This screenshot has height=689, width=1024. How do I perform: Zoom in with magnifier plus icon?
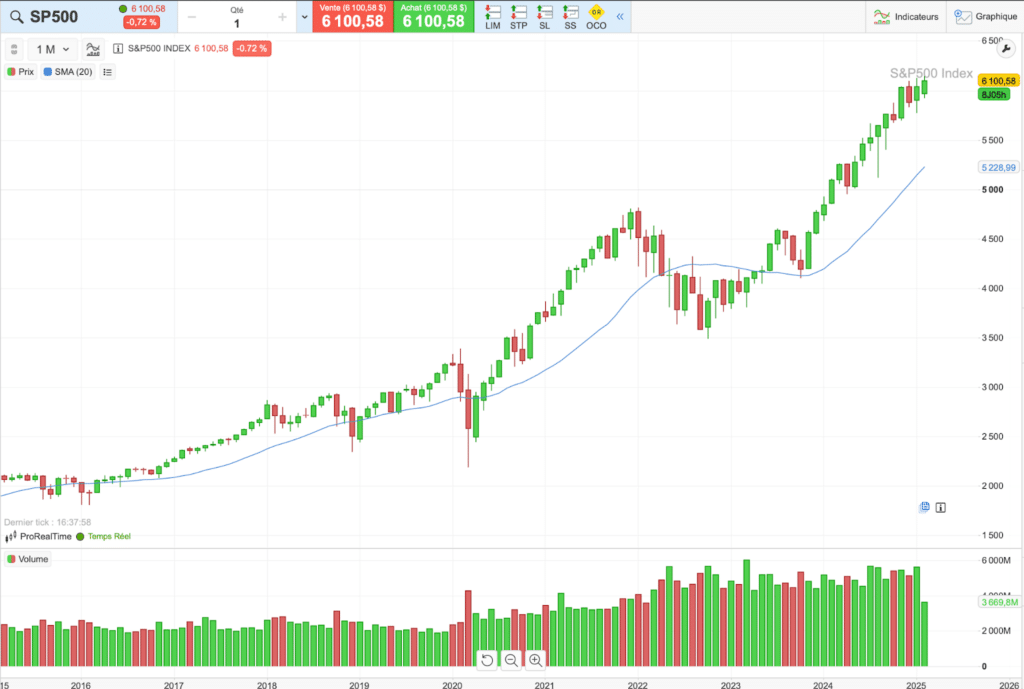(x=536, y=660)
